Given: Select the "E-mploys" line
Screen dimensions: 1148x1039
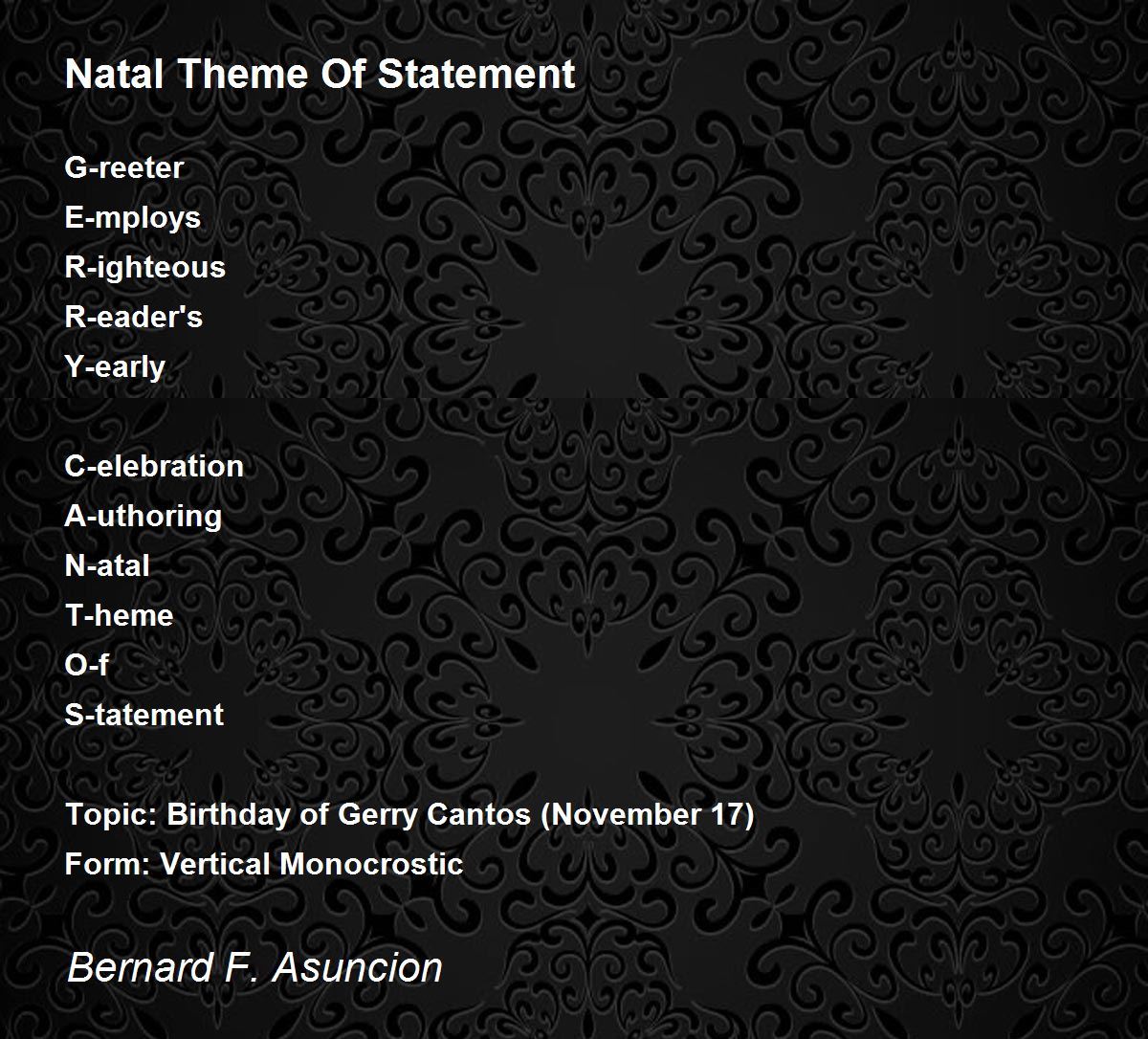Looking at the screenshot, I should click(133, 218).
